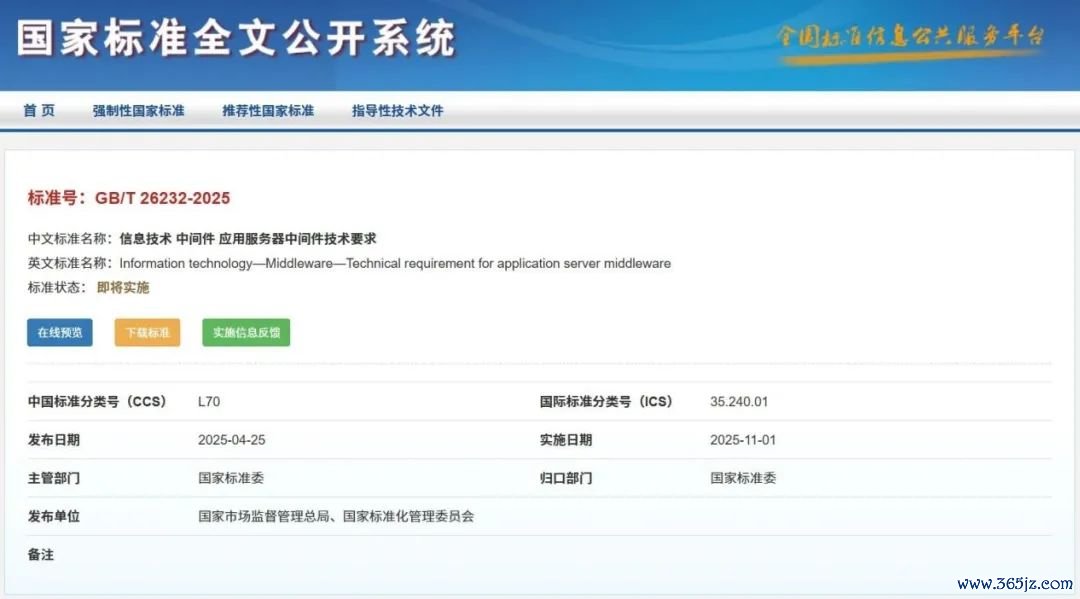Screen dimensions: 1080x599
Task: Open the 强制性国家标准 tab
Action: click(x=138, y=110)
